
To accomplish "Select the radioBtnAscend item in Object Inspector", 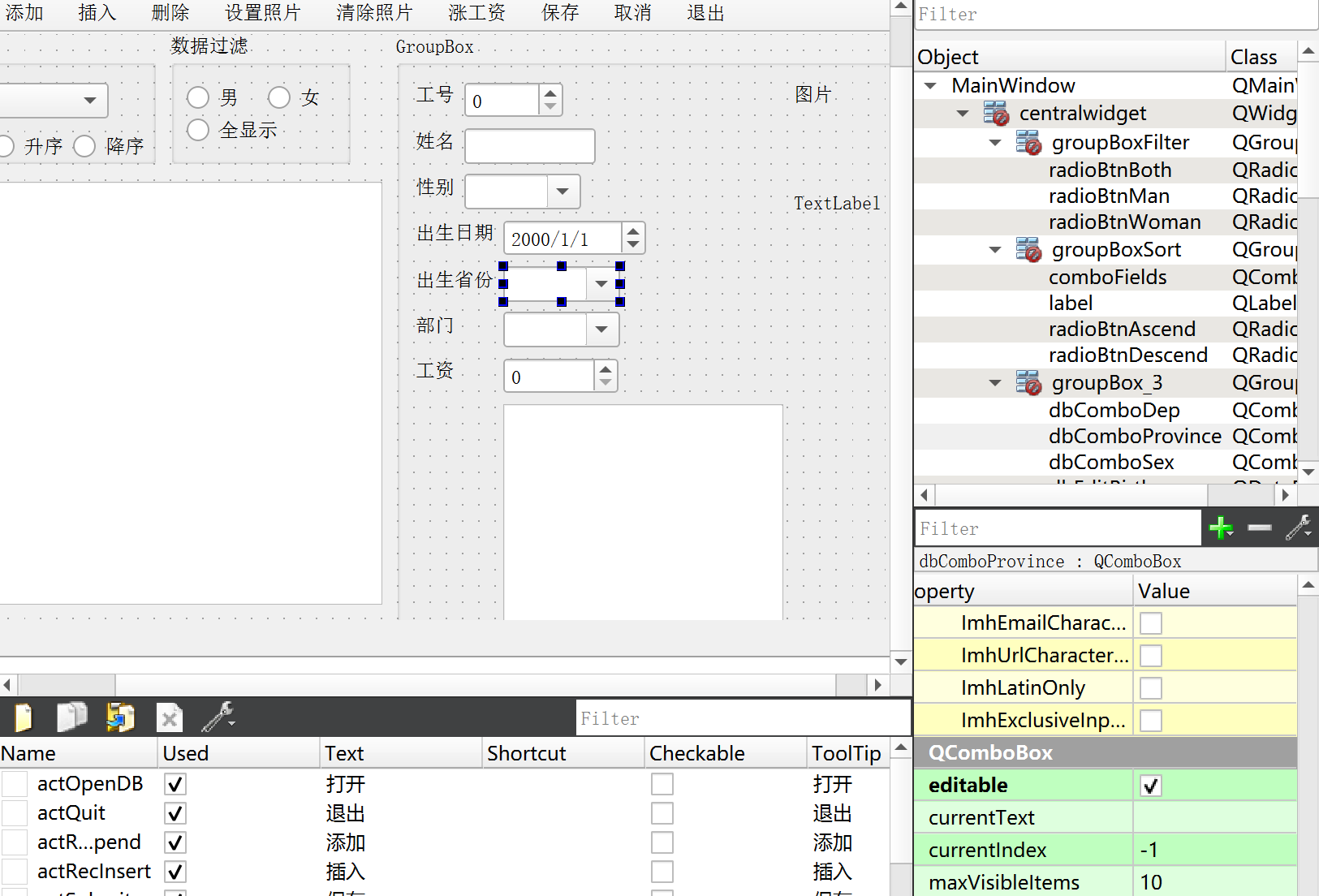I will (x=1122, y=329).
